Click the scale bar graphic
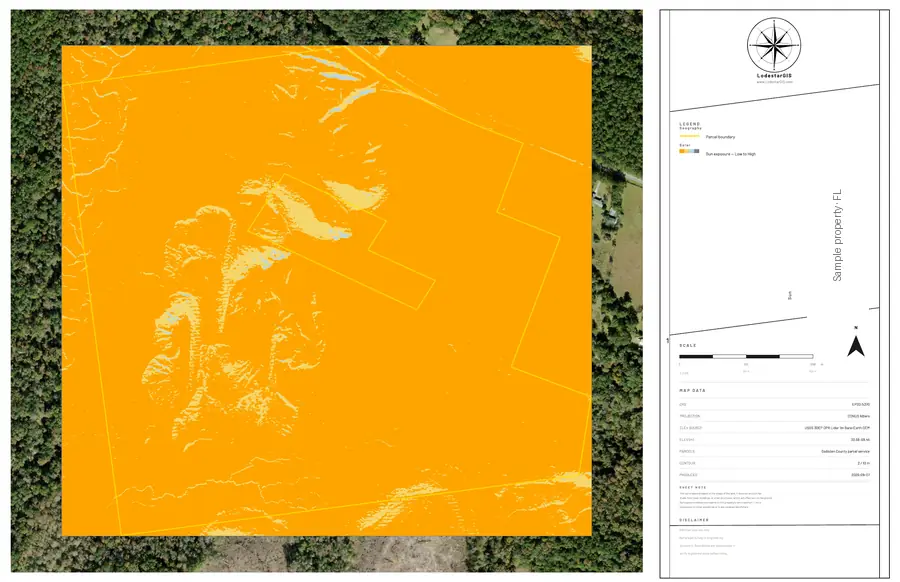 (x=746, y=356)
